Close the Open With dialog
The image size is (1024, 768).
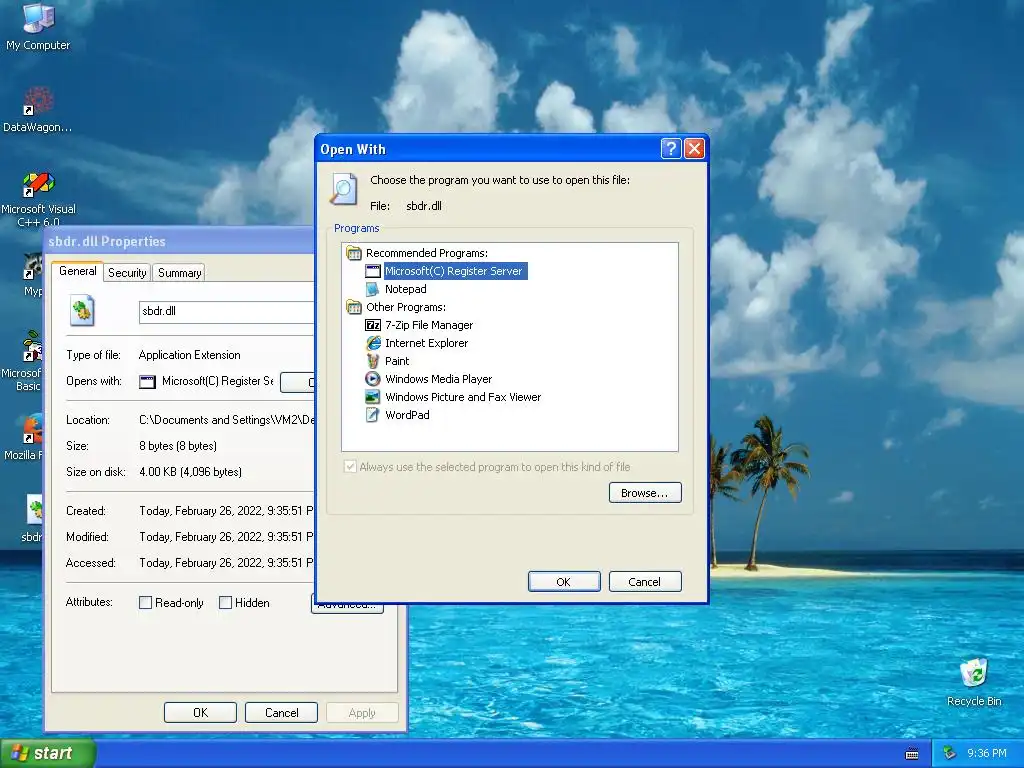pyautogui.click(x=694, y=149)
